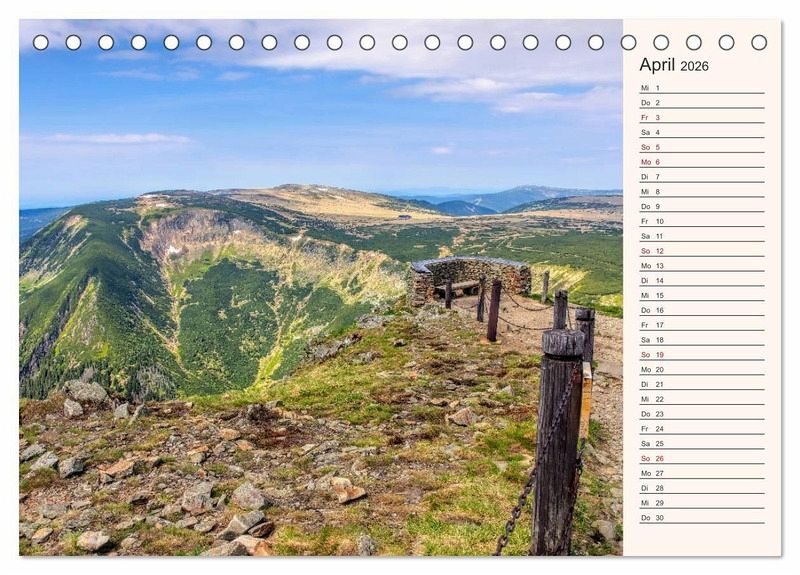Select the red 'Mo 6' date row
800x575 pixels.
coord(702,162)
